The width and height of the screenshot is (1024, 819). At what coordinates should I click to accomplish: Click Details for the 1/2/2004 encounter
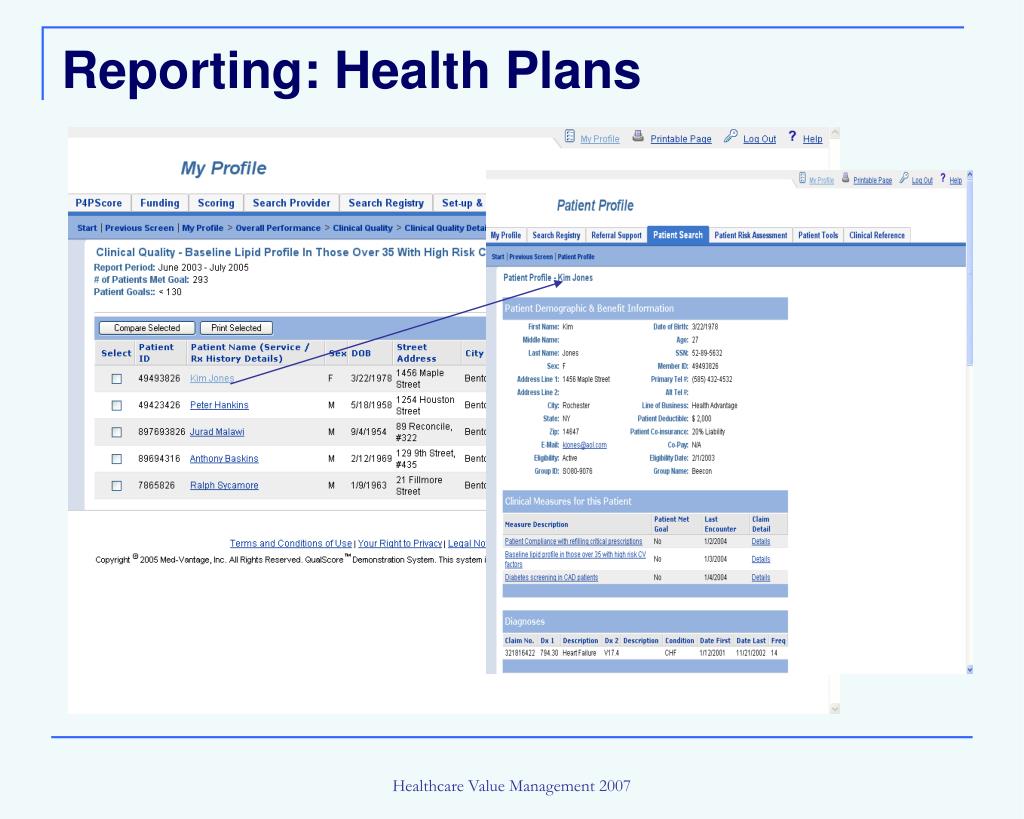pyautogui.click(x=761, y=541)
